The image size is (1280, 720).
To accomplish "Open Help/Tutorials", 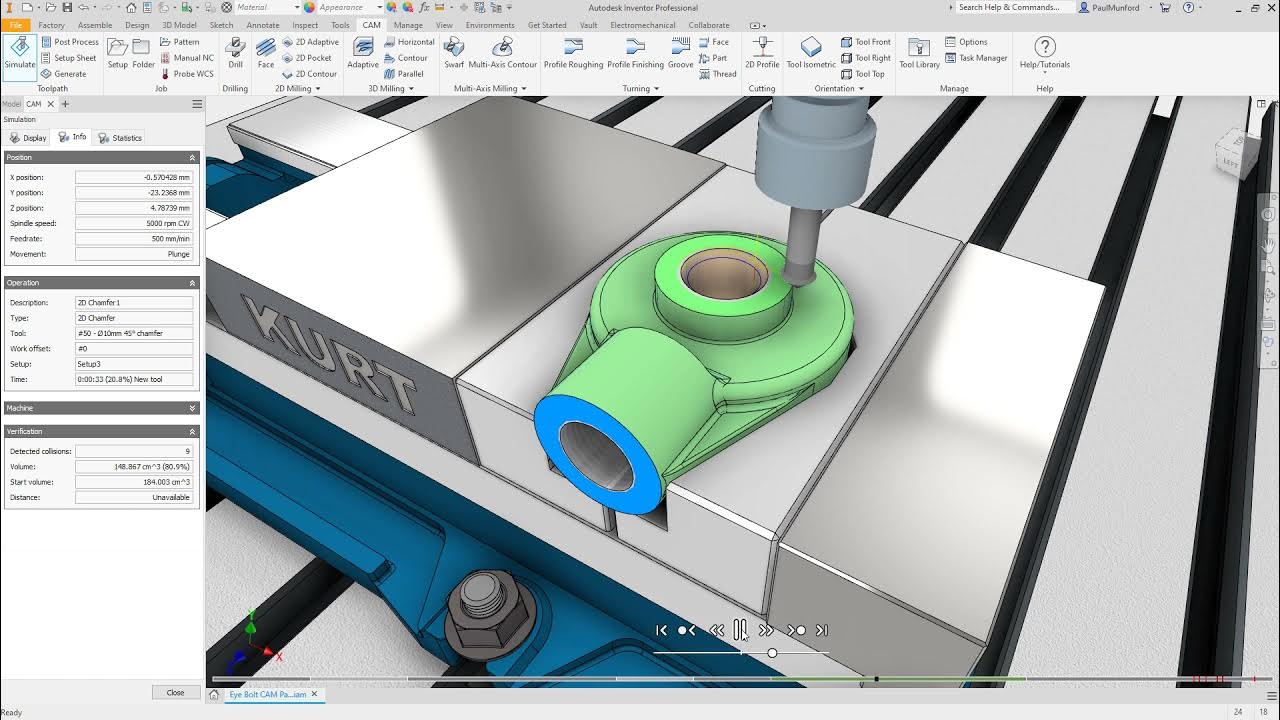I will pyautogui.click(x=1045, y=53).
